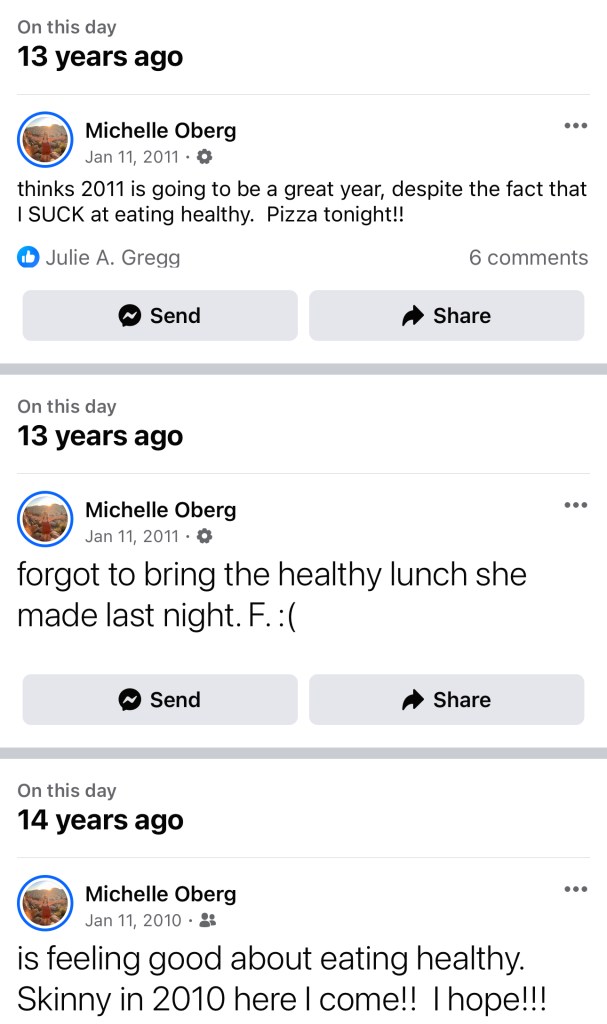The height and width of the screenshot is (1024, 607).
Task: Open Julie A. Gregg's reaction list
Action: tap(113, 258)
